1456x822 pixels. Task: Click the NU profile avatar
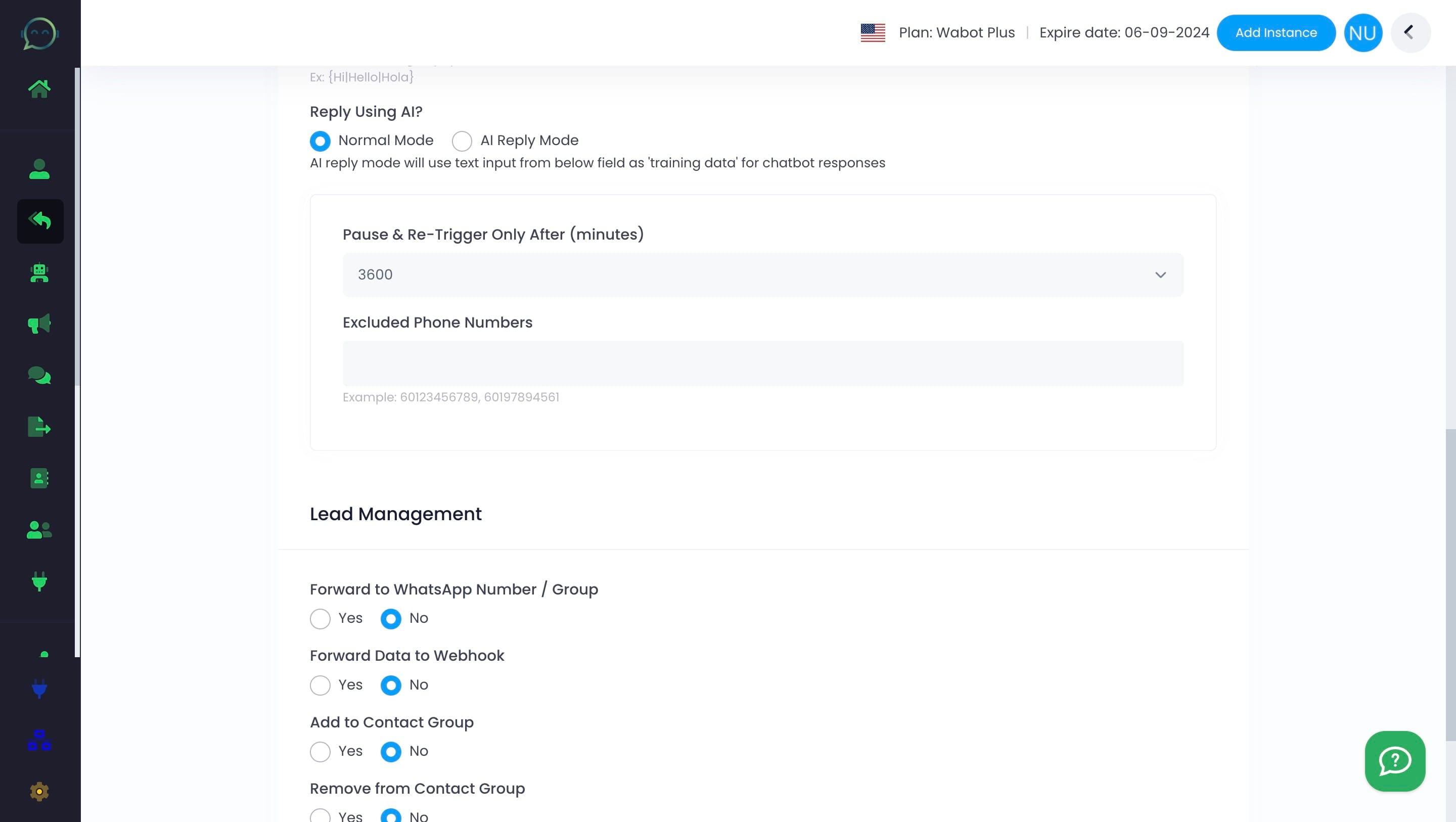click(x=1363, y=32)
